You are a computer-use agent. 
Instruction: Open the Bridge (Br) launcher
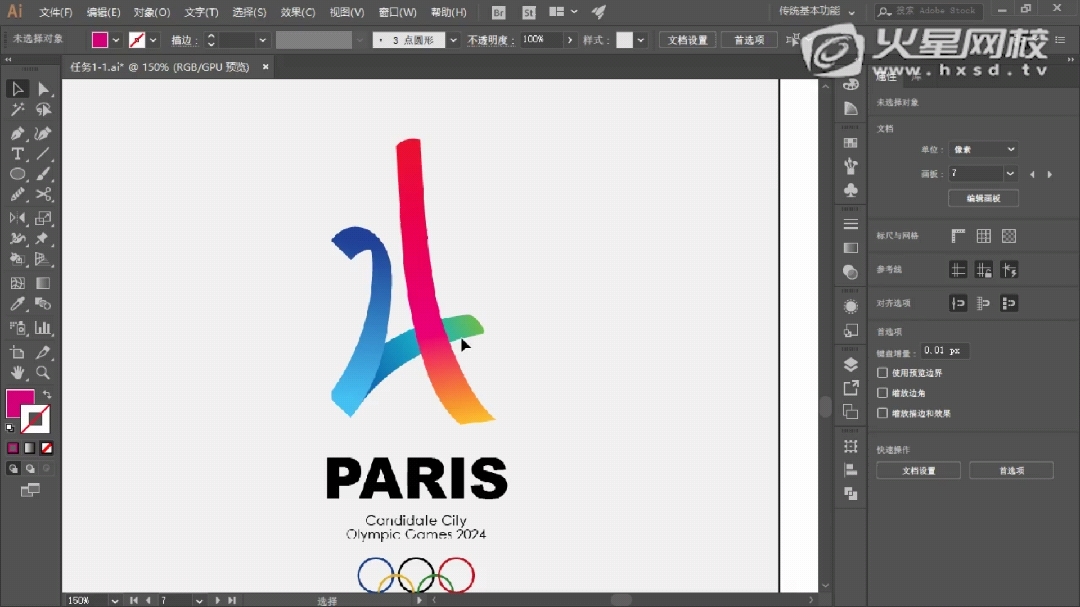pyautogui.click(x=499, y=12)
